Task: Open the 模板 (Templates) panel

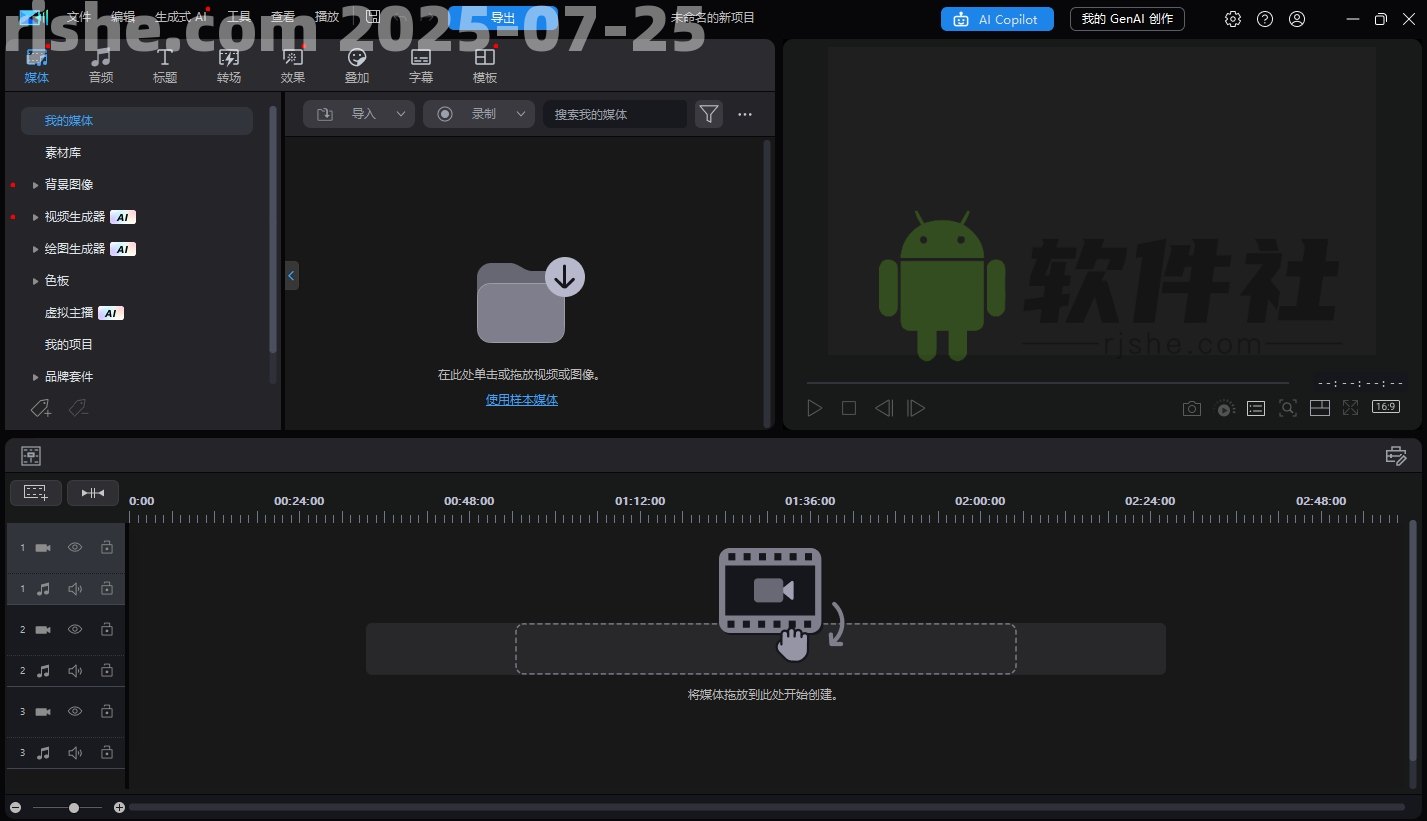Action: 485,63
